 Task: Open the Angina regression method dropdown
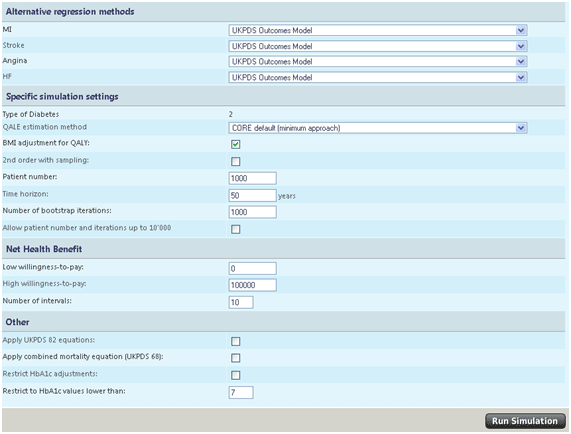[x=378, y=62]
